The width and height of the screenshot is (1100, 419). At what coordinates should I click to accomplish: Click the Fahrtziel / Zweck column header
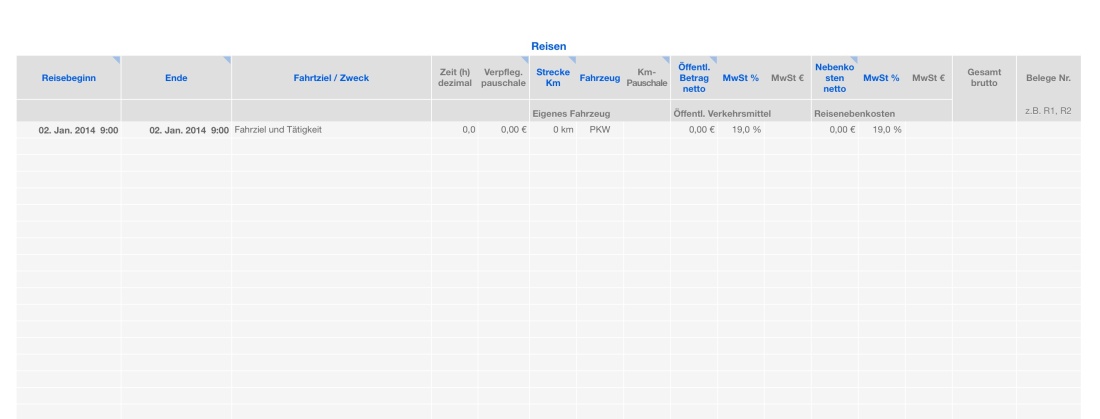click(330, 78)
